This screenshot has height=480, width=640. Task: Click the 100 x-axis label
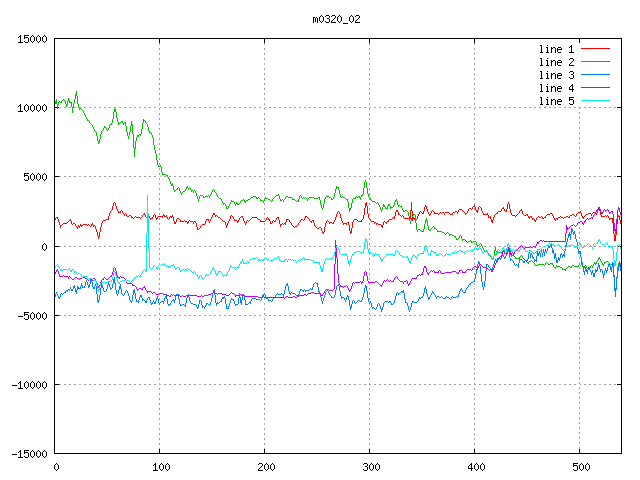161,467
